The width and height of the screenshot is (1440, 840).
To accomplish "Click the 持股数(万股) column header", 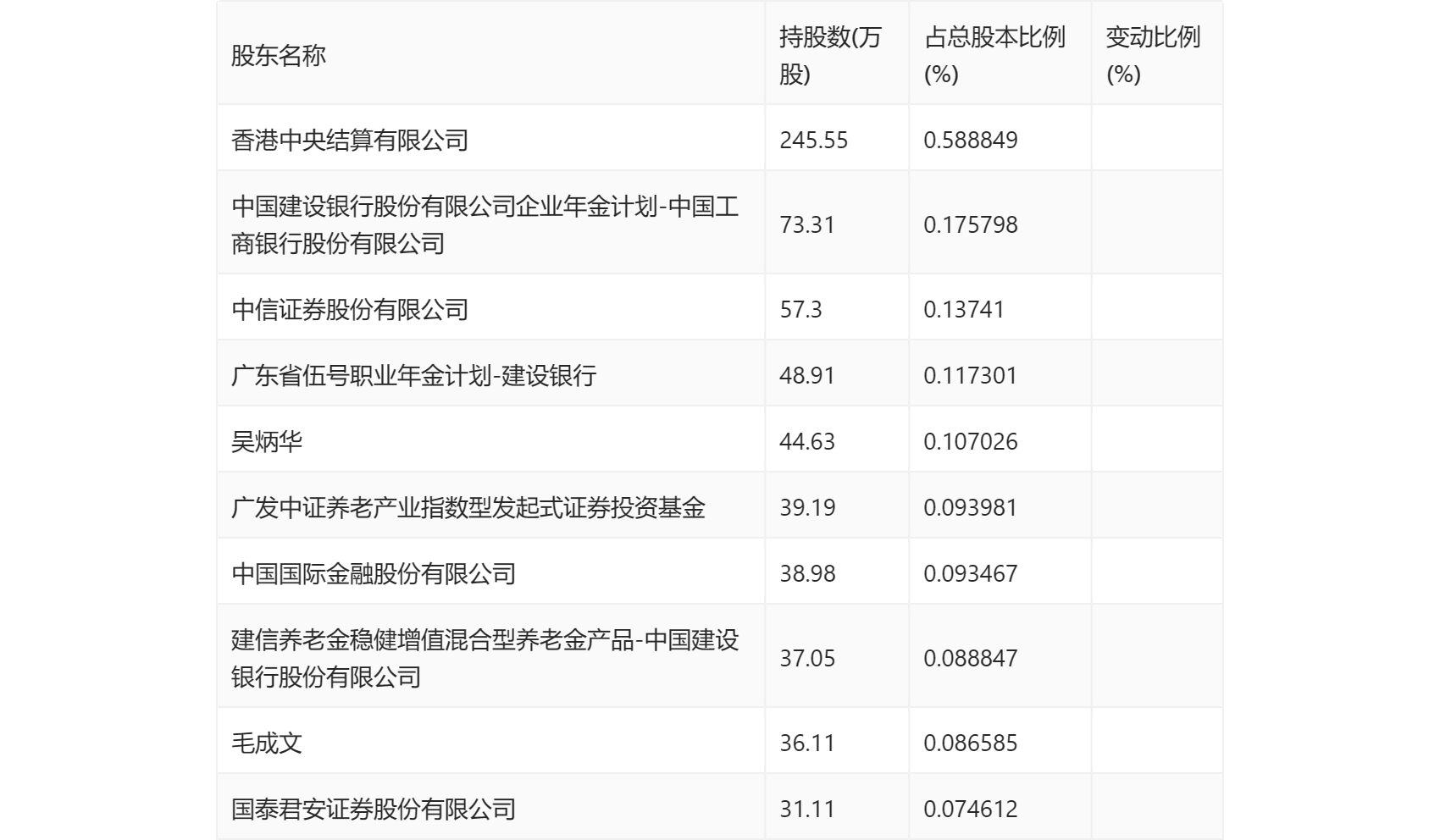I will (x=830, y=56).
